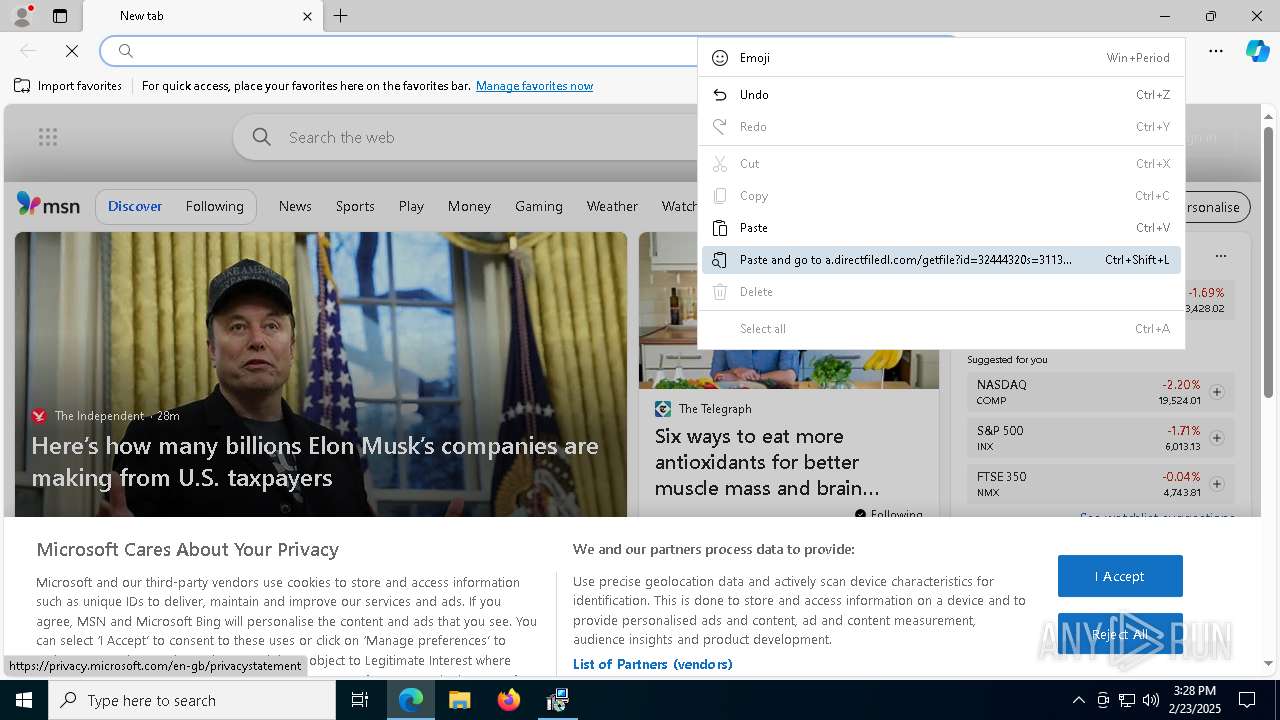Open the clock showing 3:28 PM

pyautogui.click(x=1195, y=700)
